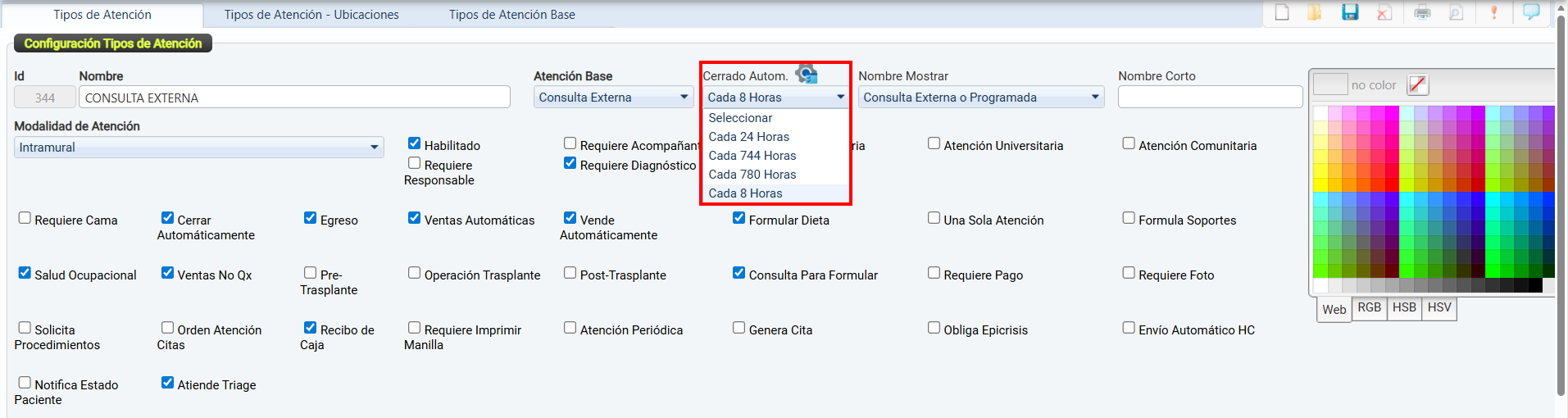Screen dimensions: 1568x418
Task: Click the no-color button with red slash
Action: coord(1417,84)
